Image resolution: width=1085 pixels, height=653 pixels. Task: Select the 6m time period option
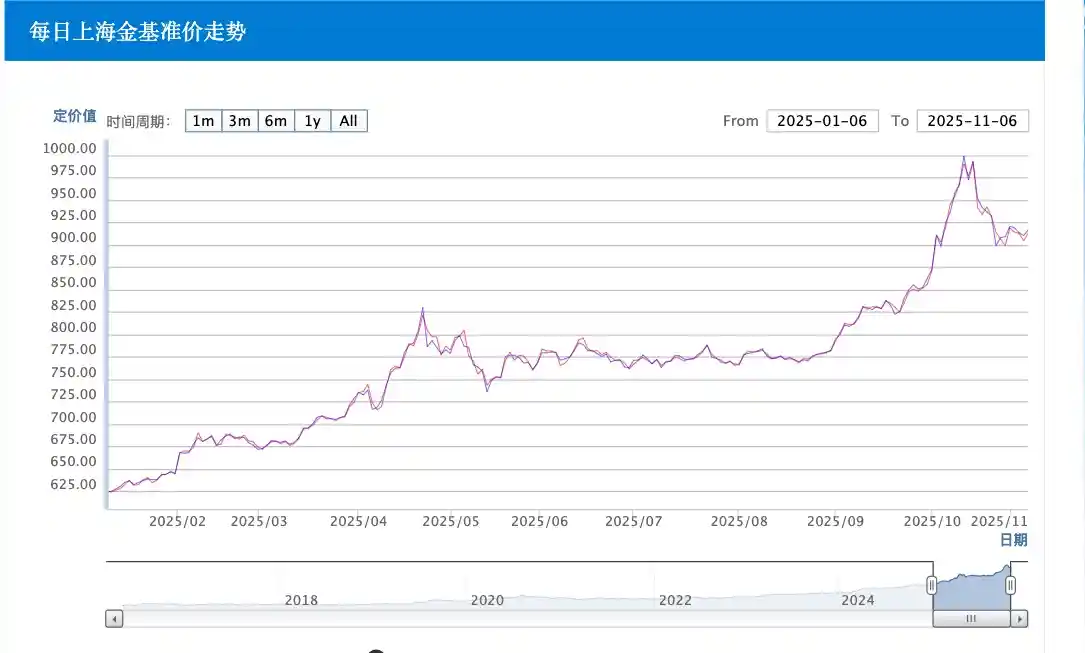coord(275,120)
